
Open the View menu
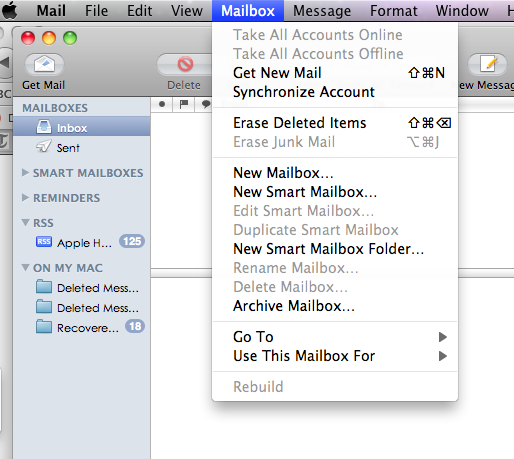[x=187, y=11]
